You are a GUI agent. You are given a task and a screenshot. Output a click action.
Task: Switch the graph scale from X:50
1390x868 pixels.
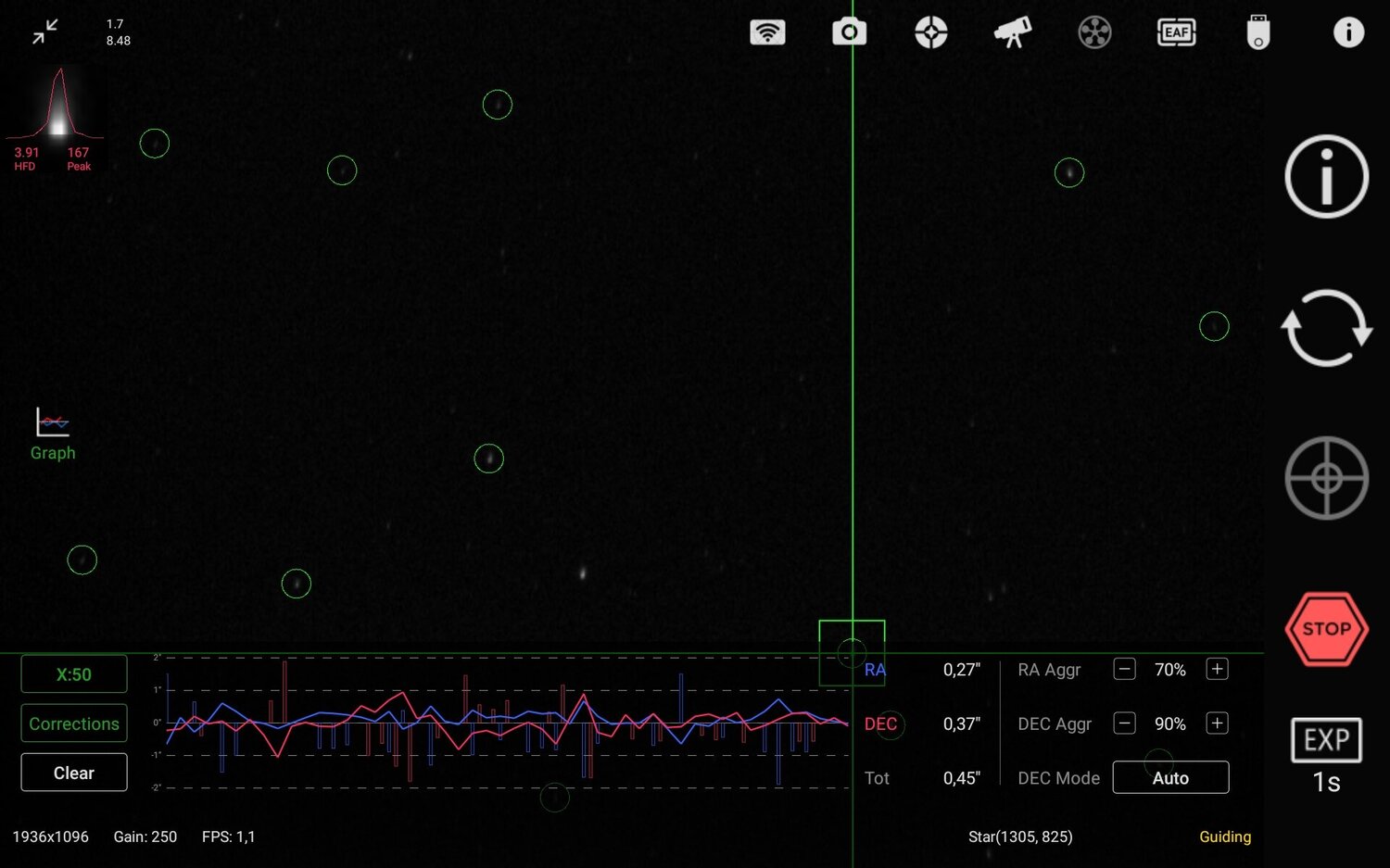tap(73, 673)
